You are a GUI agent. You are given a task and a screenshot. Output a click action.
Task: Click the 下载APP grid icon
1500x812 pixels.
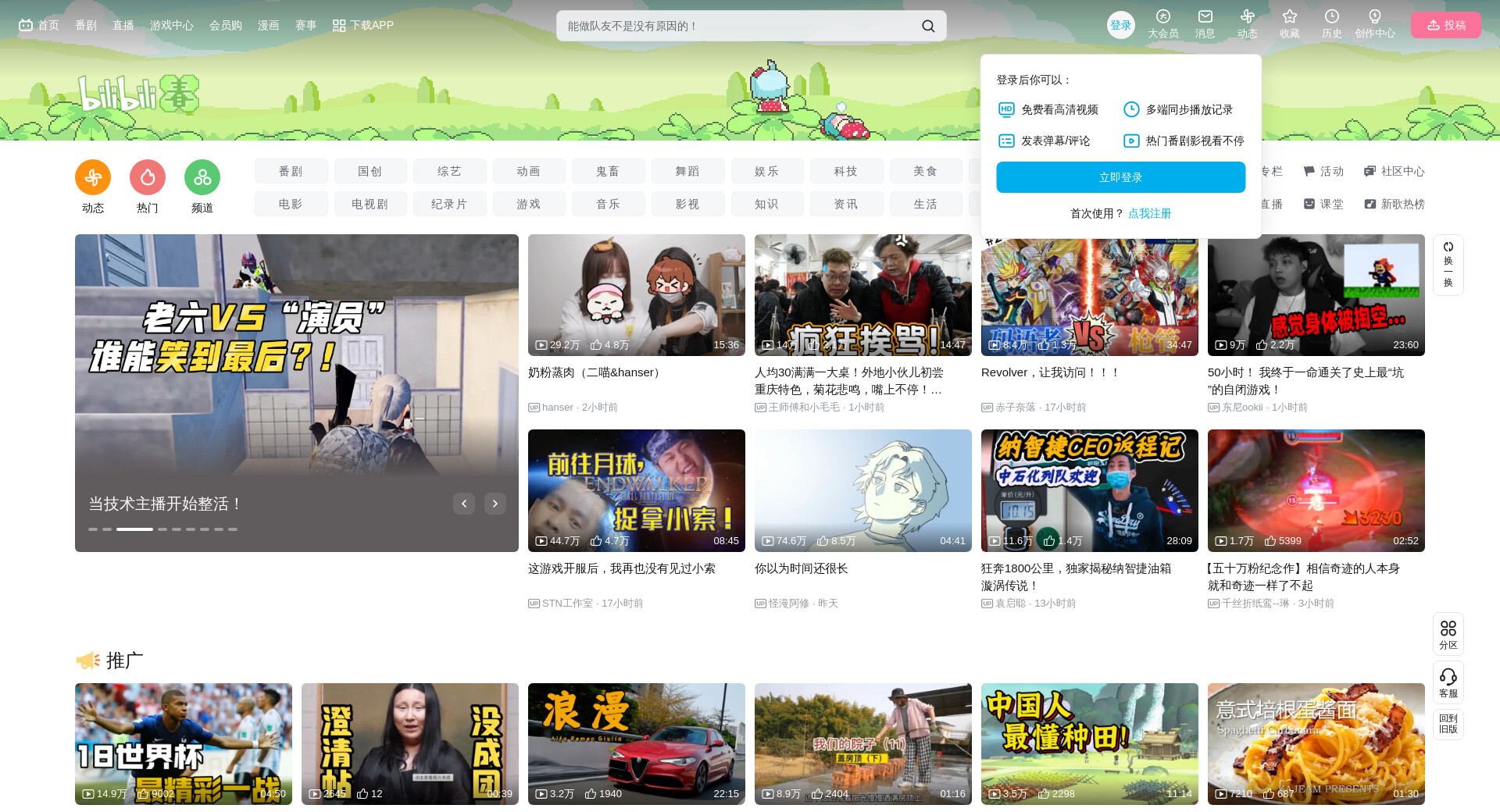(x=339, y=26)
